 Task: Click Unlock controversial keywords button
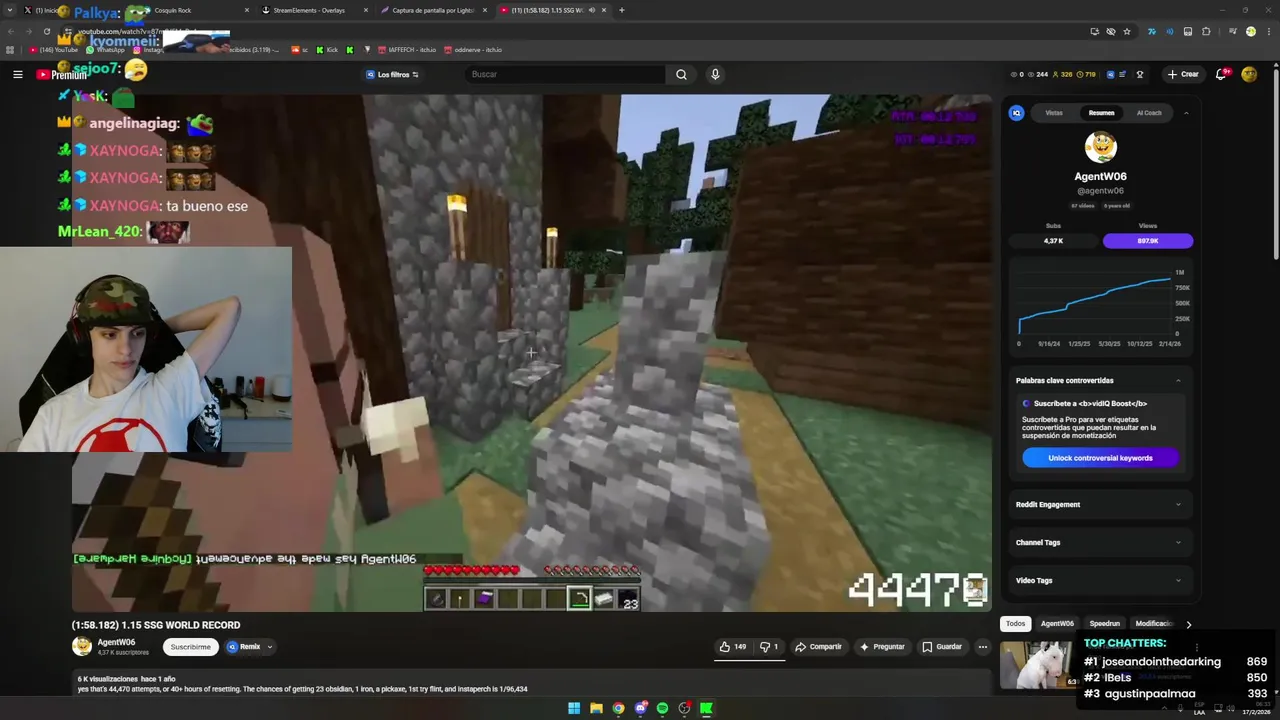pos(1100,458)
